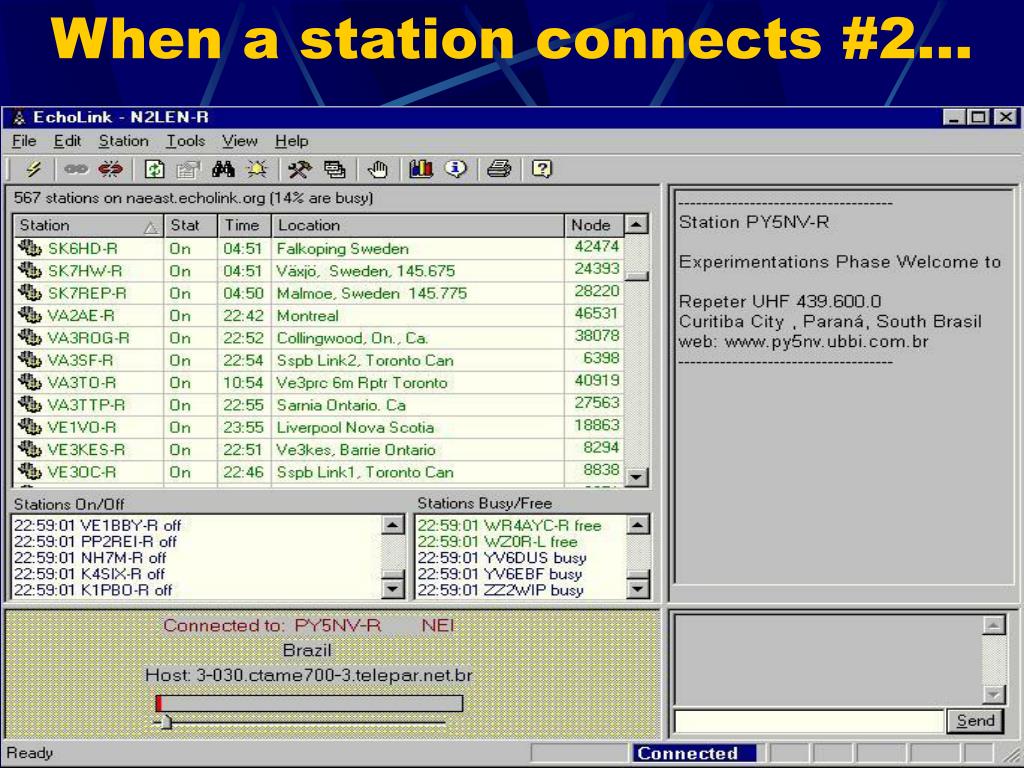This screenshot has height=768, width=1024.
Task: Click the VE1BBY-R off log entry
Action: 97,525
